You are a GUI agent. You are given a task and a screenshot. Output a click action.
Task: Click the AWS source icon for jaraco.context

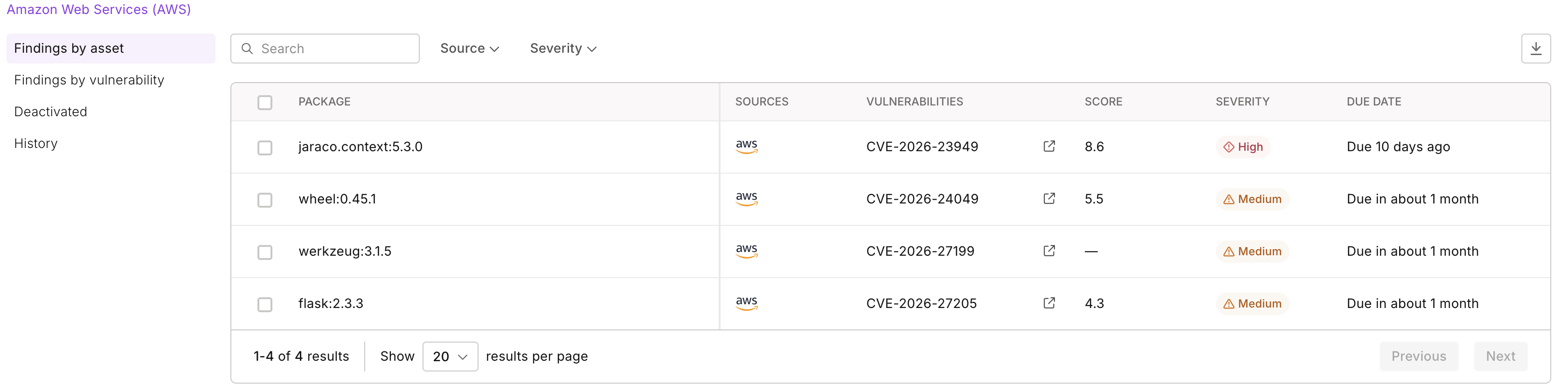point(746,147)
